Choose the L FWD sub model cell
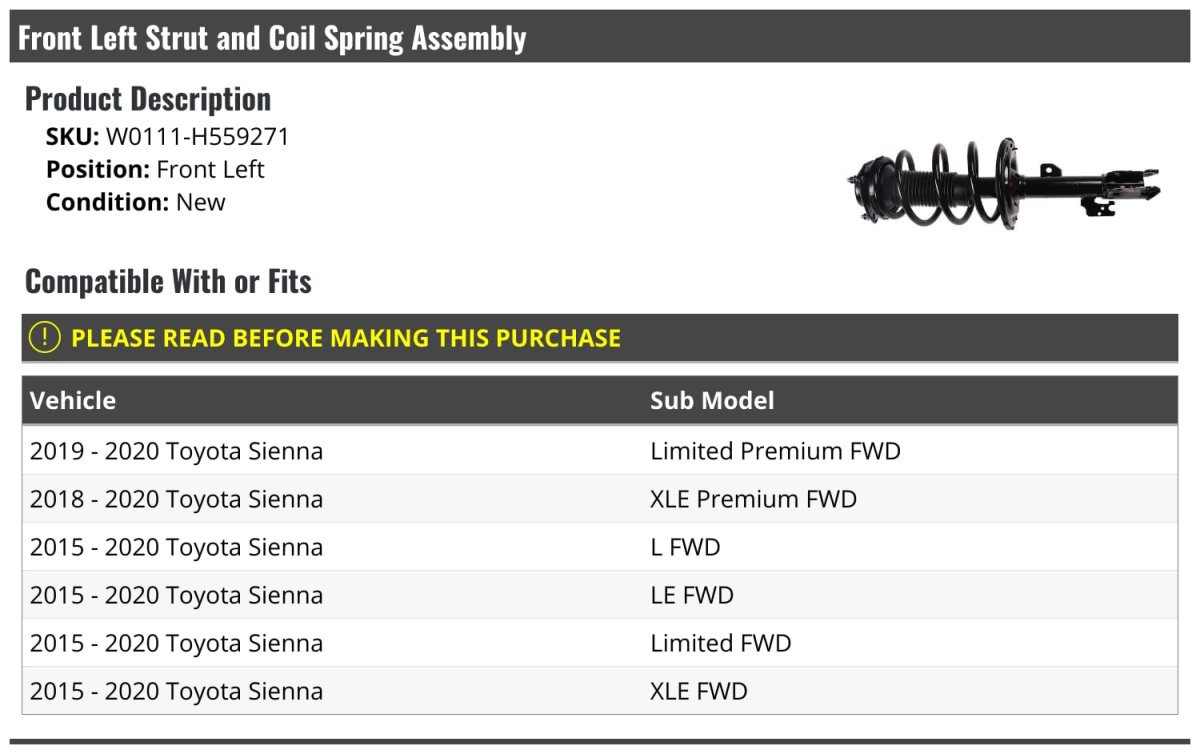Screen dimensions: 1200x754 point(685,547)
